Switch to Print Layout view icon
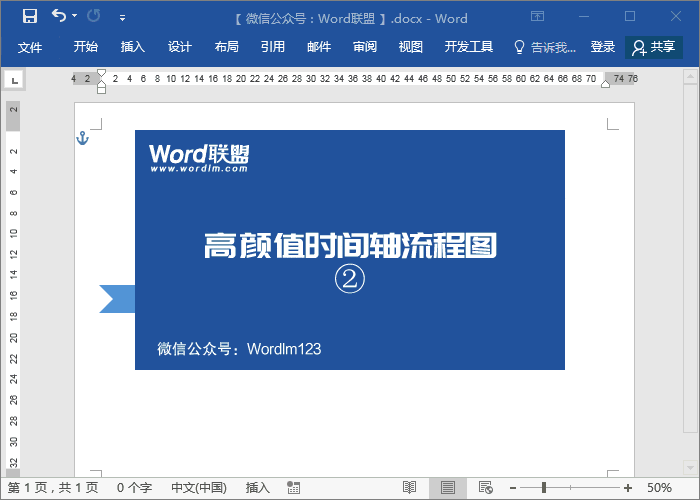Viewport: 700px width, 500px height. click(x=448, y=488)
